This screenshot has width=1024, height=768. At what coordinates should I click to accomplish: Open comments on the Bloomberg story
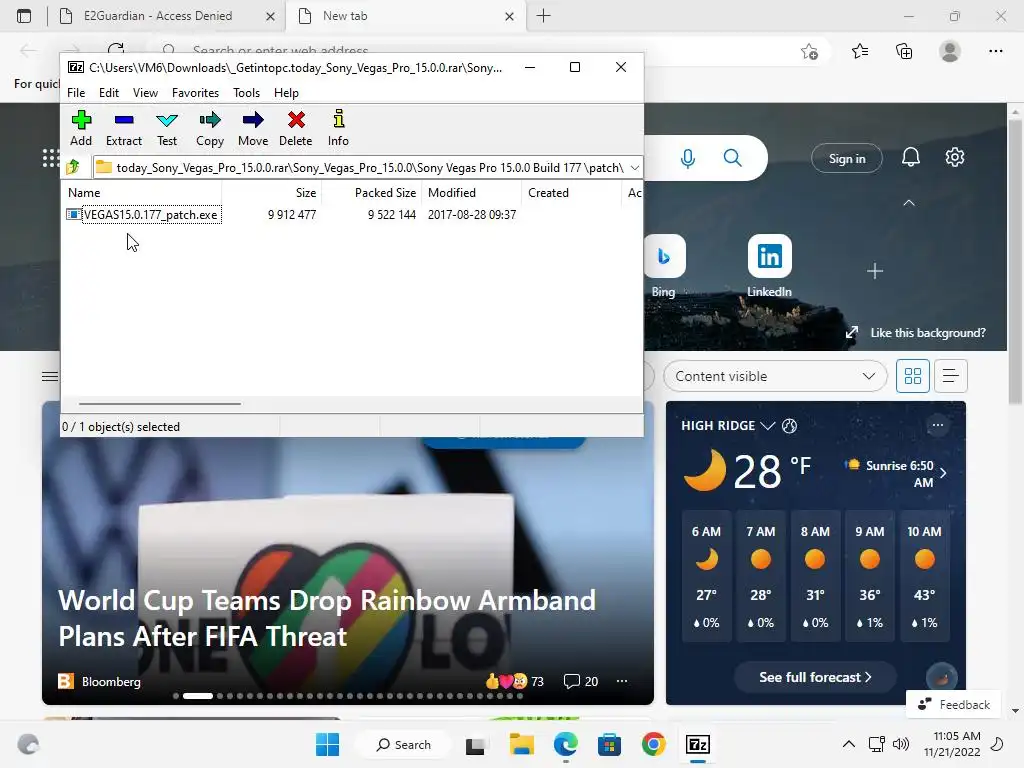(x=581, y=682)
